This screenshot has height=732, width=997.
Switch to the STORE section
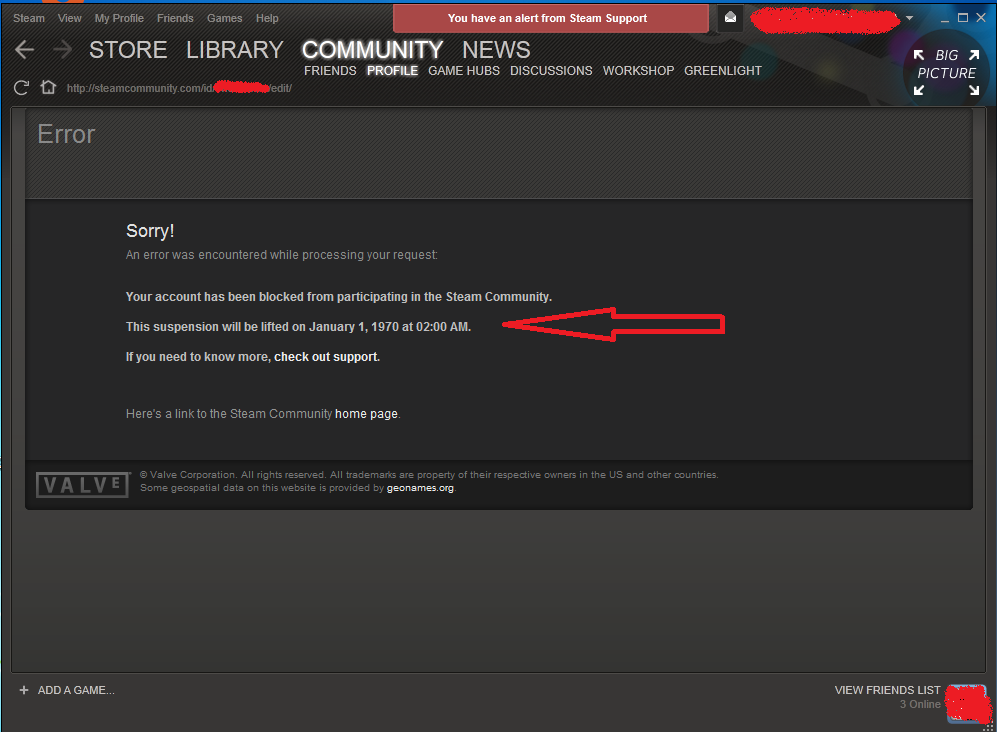pos(128,50)
